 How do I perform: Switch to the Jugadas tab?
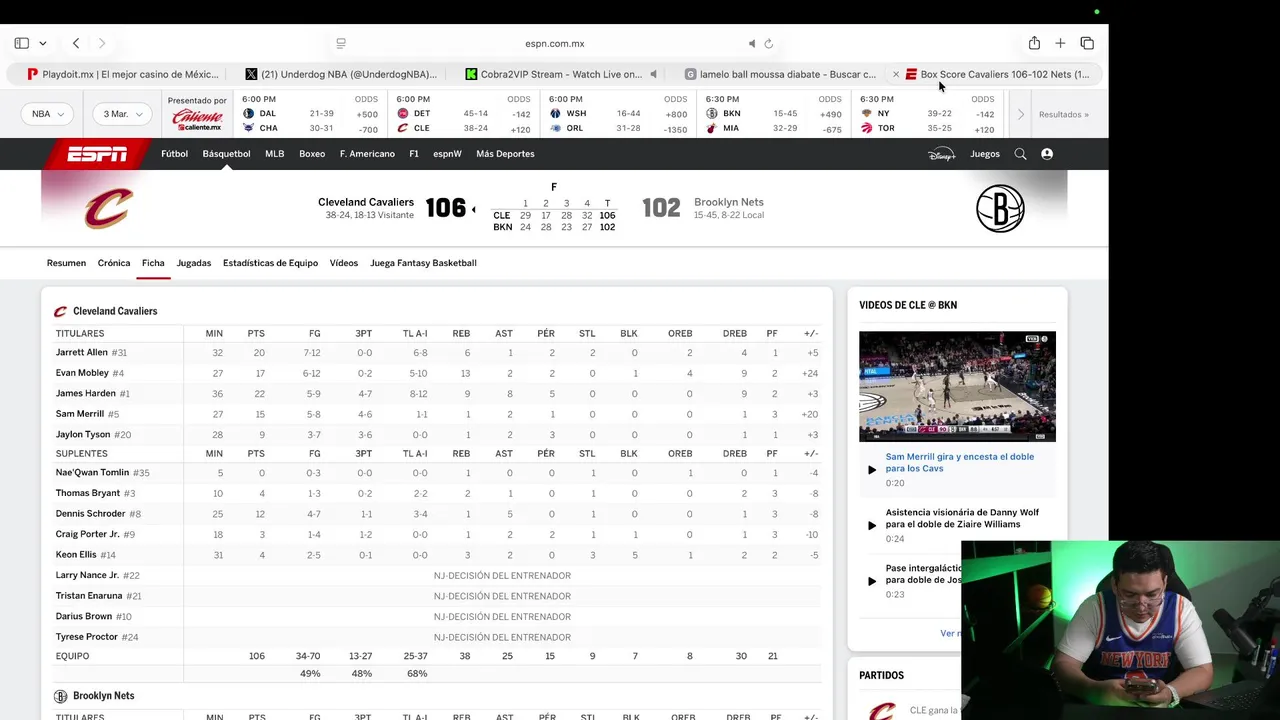[x=194, y=263]
